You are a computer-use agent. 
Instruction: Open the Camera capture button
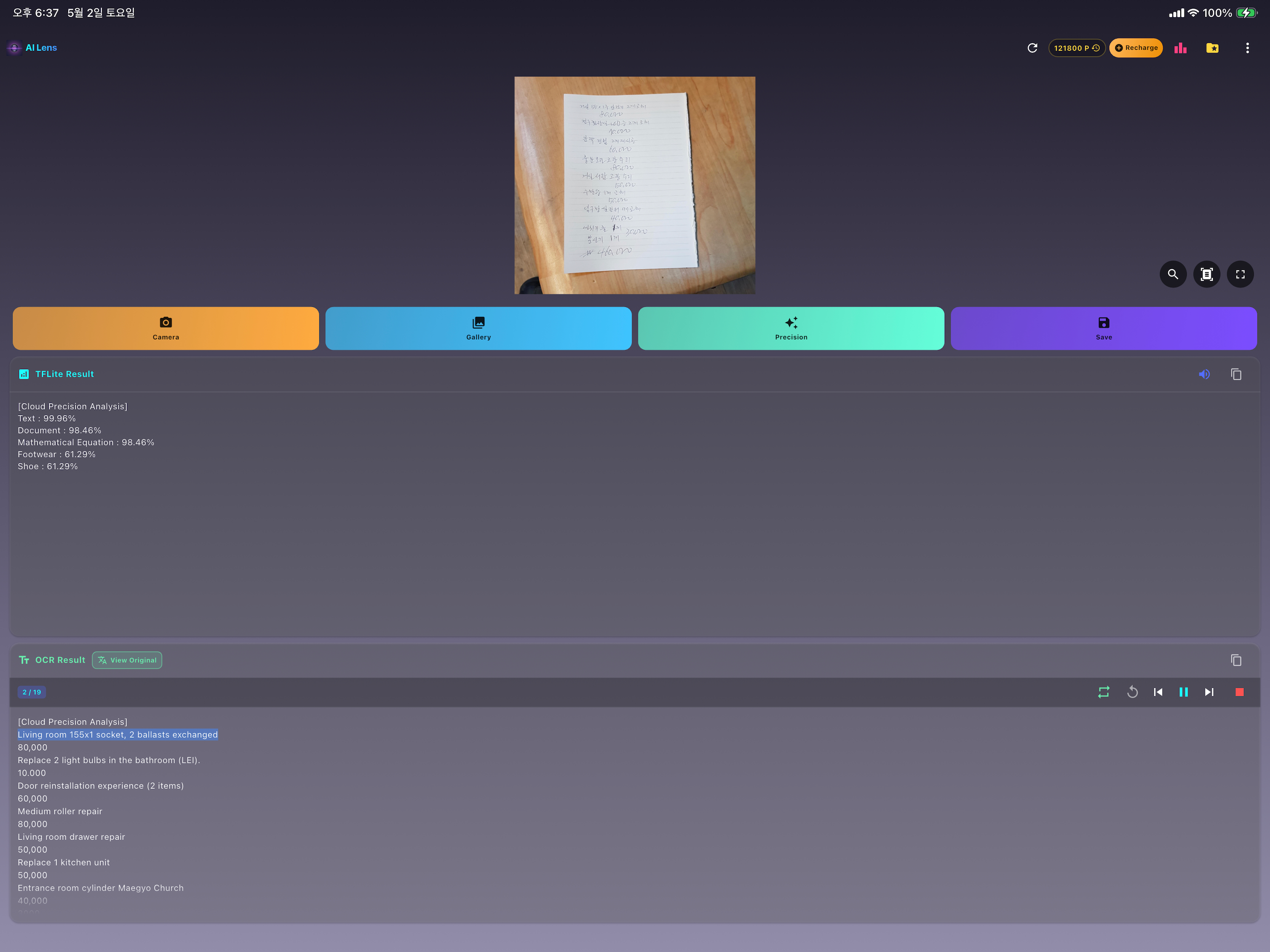(x=165, y=328)
